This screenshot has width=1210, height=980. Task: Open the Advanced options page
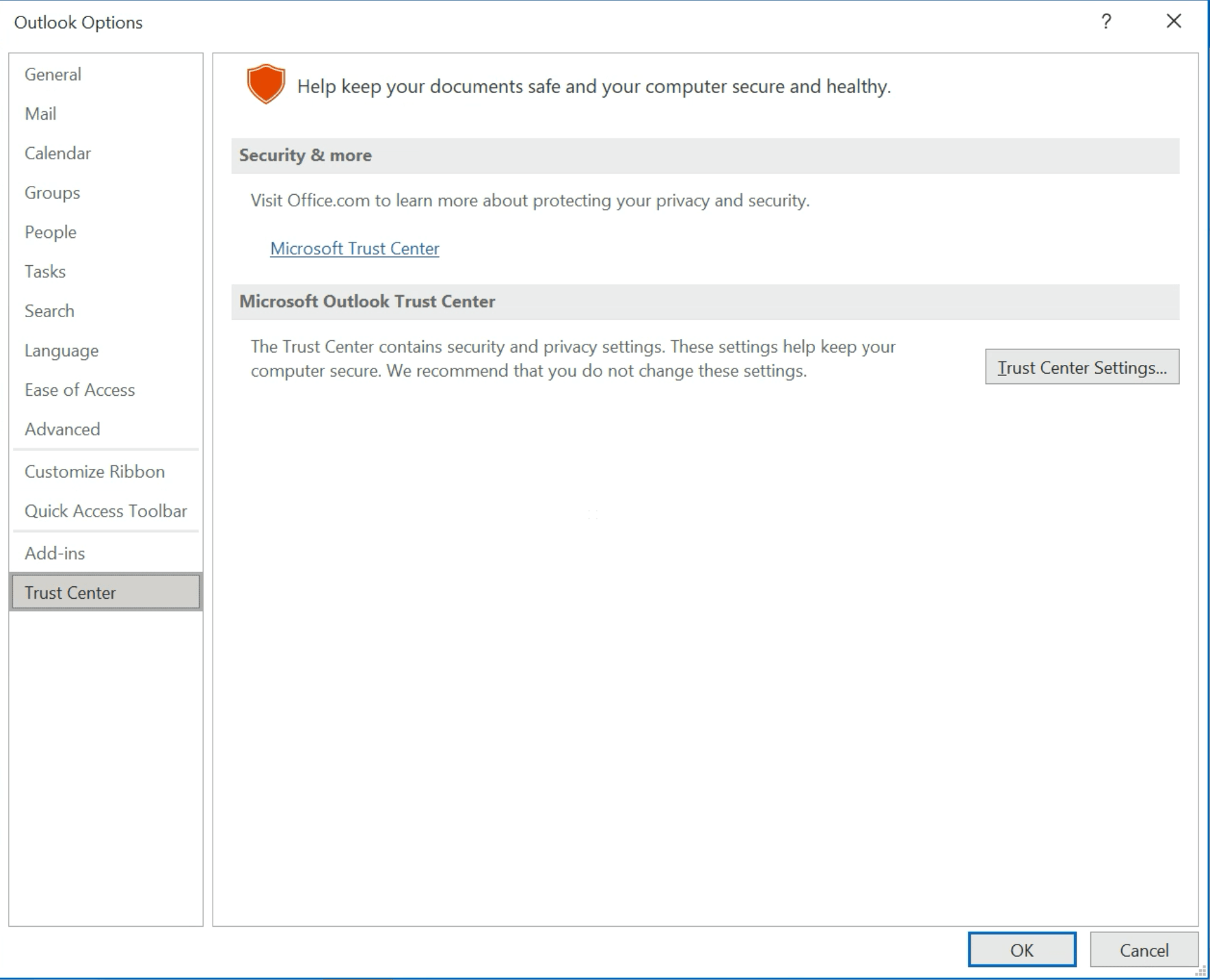point(106,429)
